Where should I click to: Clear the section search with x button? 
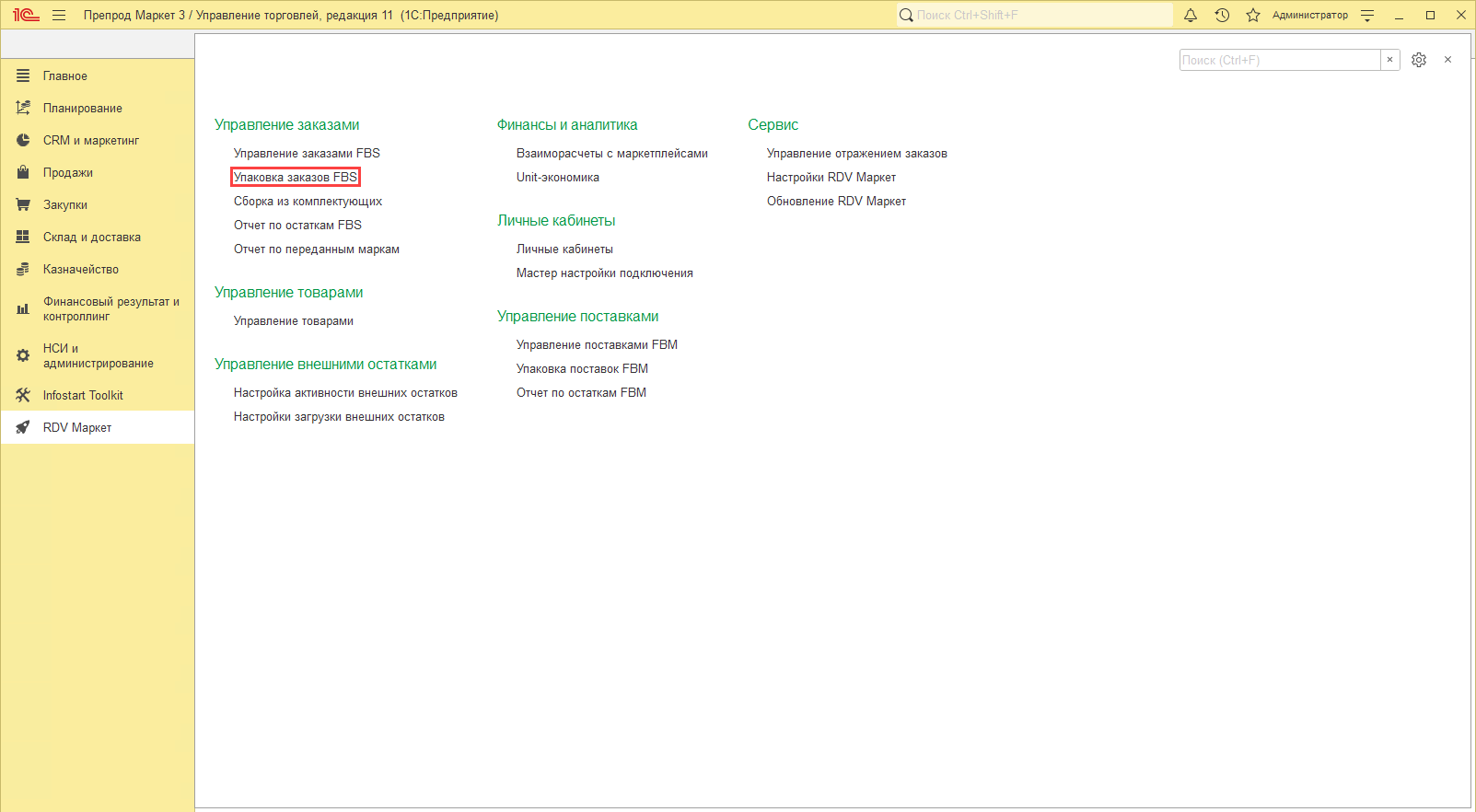(1389, 60)
